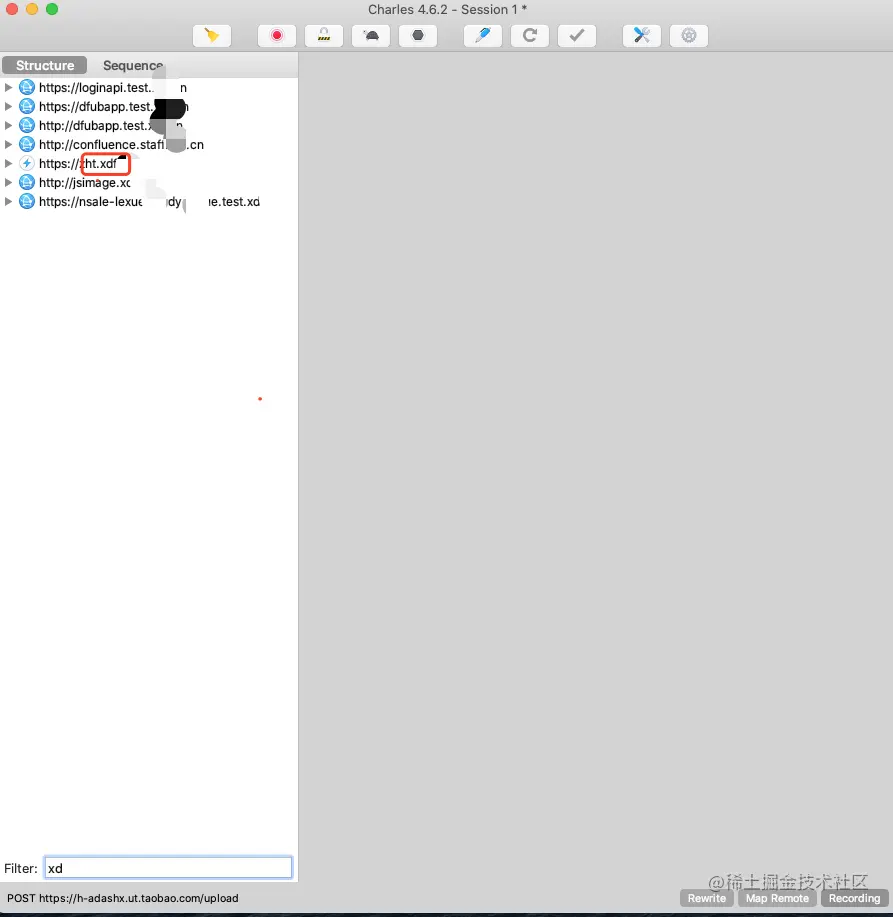Toggle SSL proxying padlock icon

tap(323, 36)
